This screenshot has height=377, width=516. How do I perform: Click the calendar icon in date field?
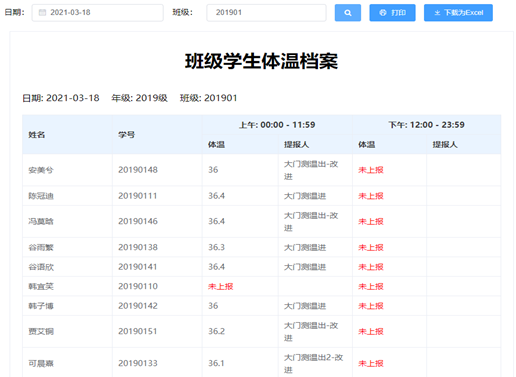pyautogui.click(x=42, y=13)
